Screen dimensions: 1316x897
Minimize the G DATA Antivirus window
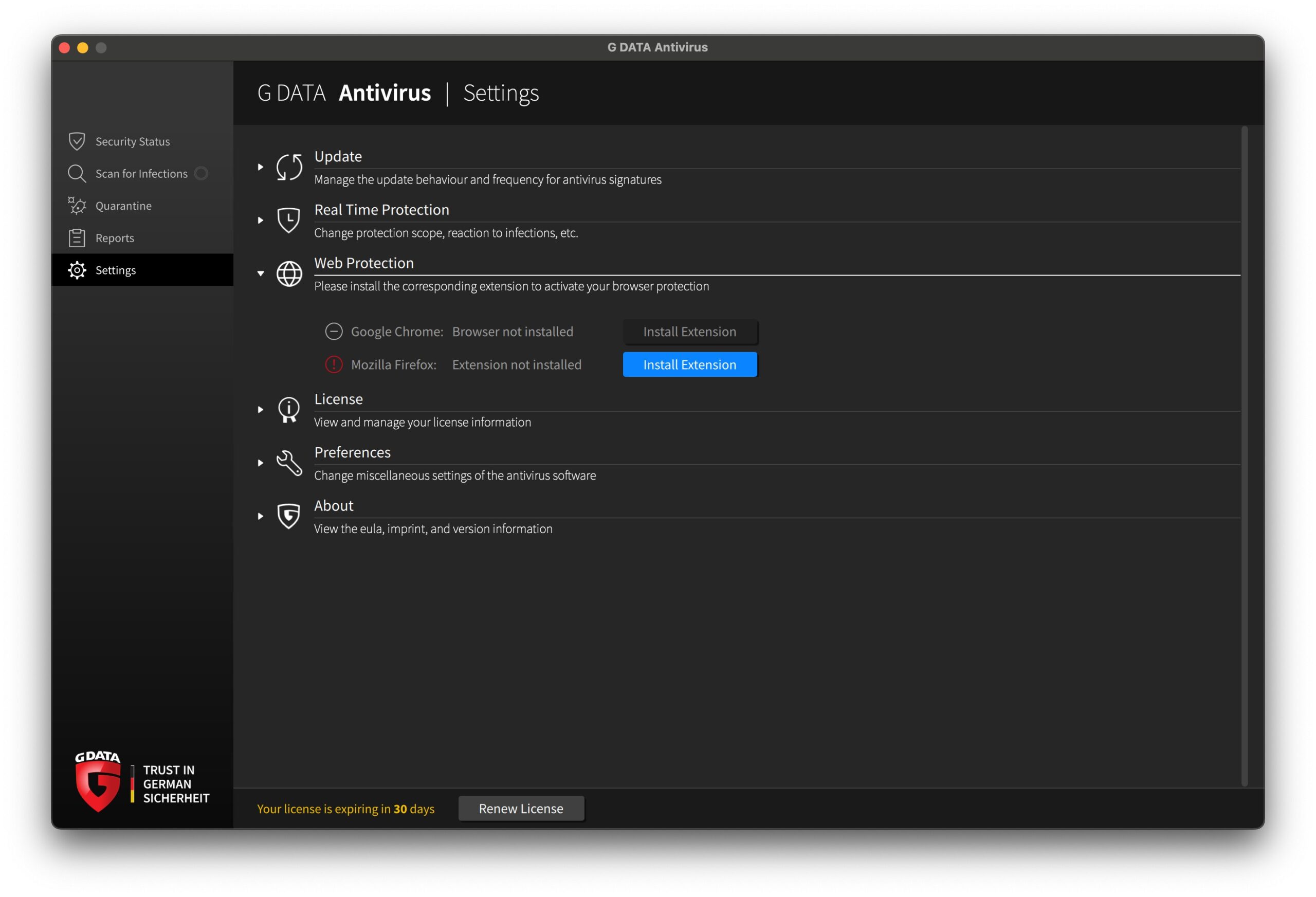click(x=83, y=48)
